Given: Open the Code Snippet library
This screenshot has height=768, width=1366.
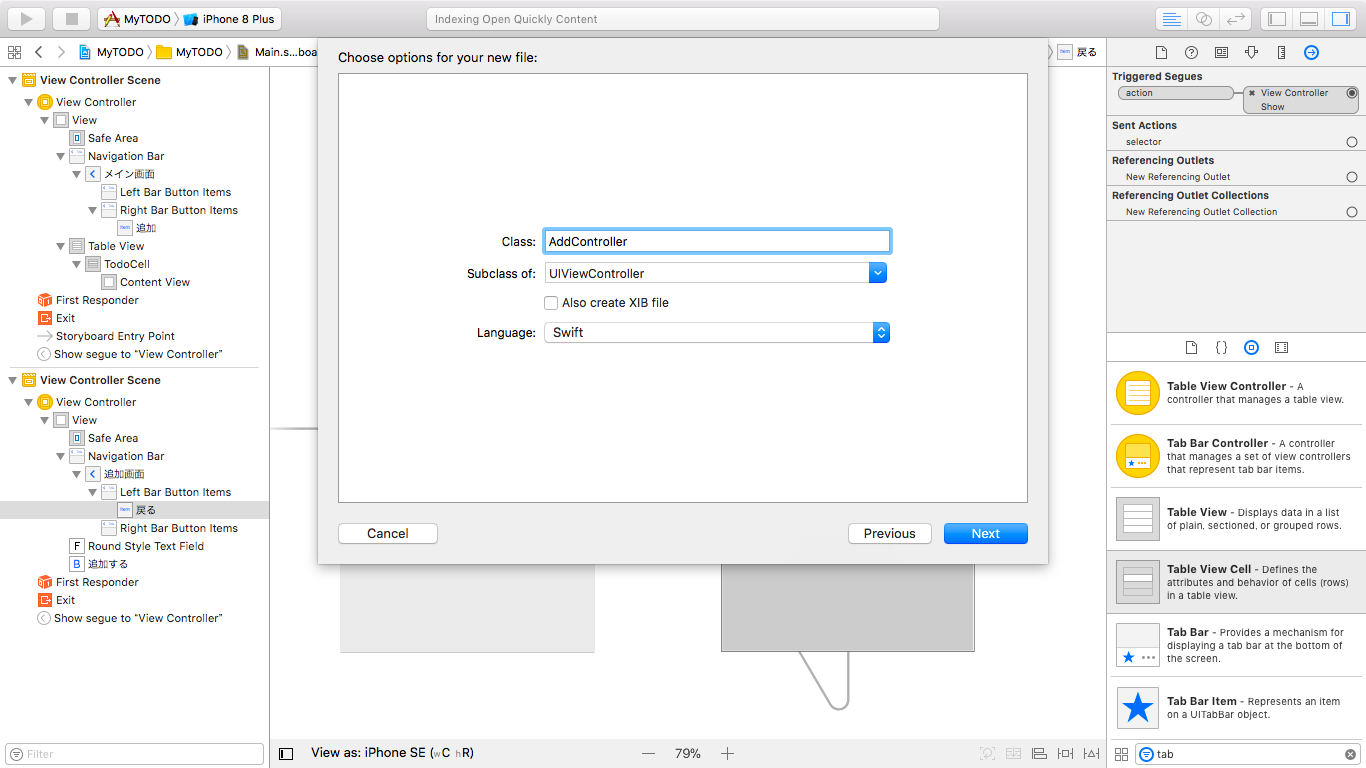Looking at the screenshot, I should [1221, 347].
